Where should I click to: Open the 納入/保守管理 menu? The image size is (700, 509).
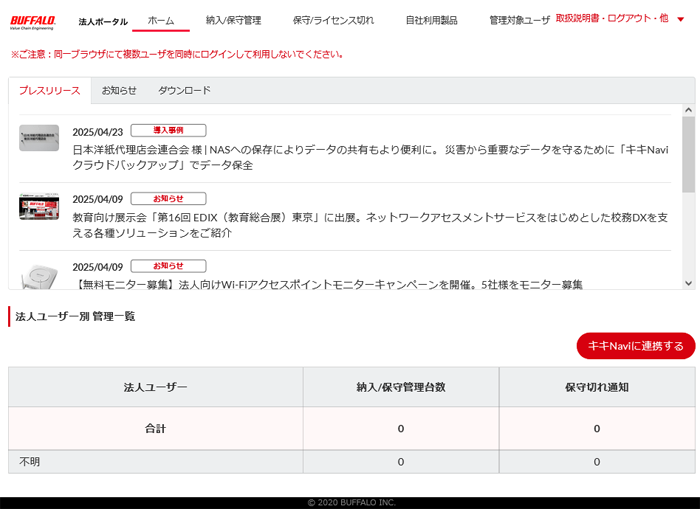[x=233, y=20]
